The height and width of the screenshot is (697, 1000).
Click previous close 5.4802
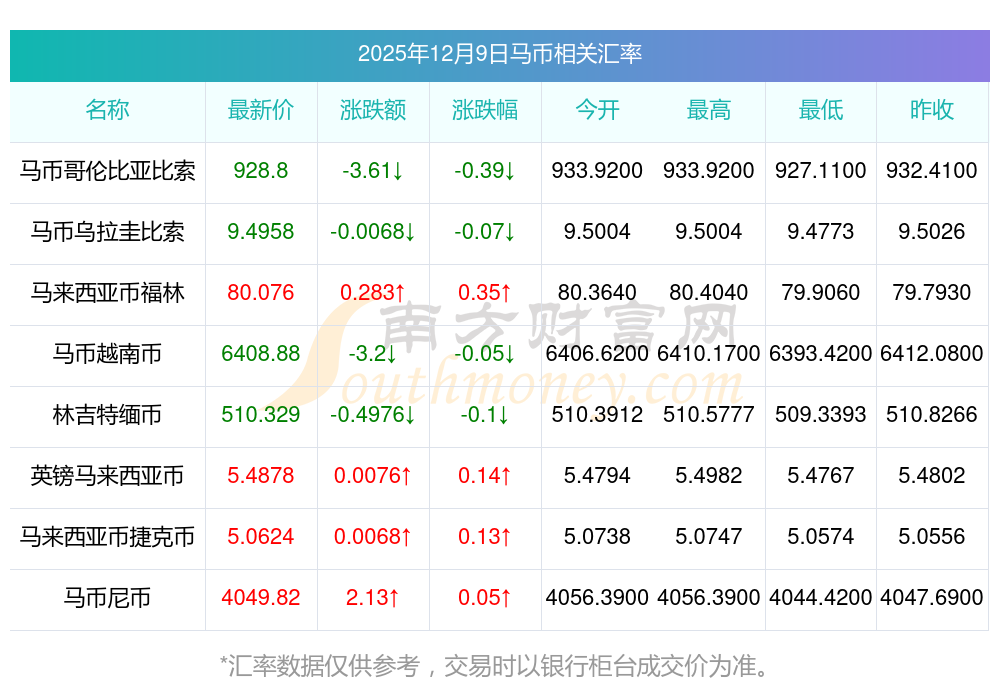tap(932, 476)
